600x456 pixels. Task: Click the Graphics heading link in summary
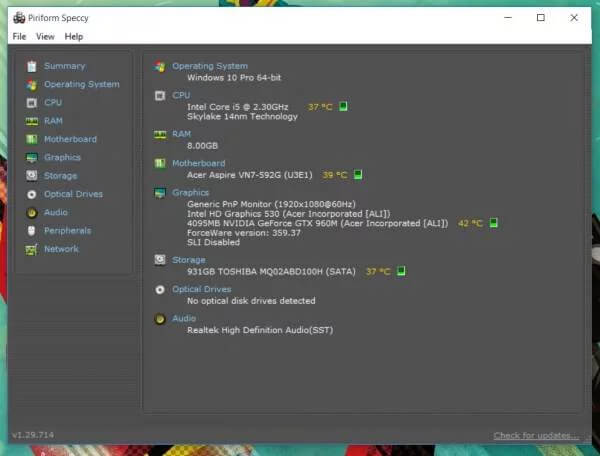pyautogui.click(x=191, y=192)
